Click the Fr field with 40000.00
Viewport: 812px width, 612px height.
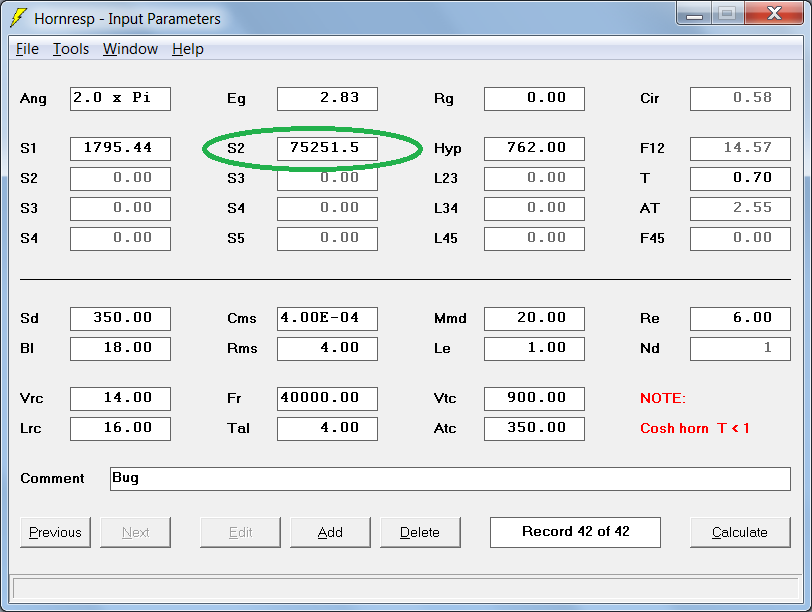(x=327, y=399)
